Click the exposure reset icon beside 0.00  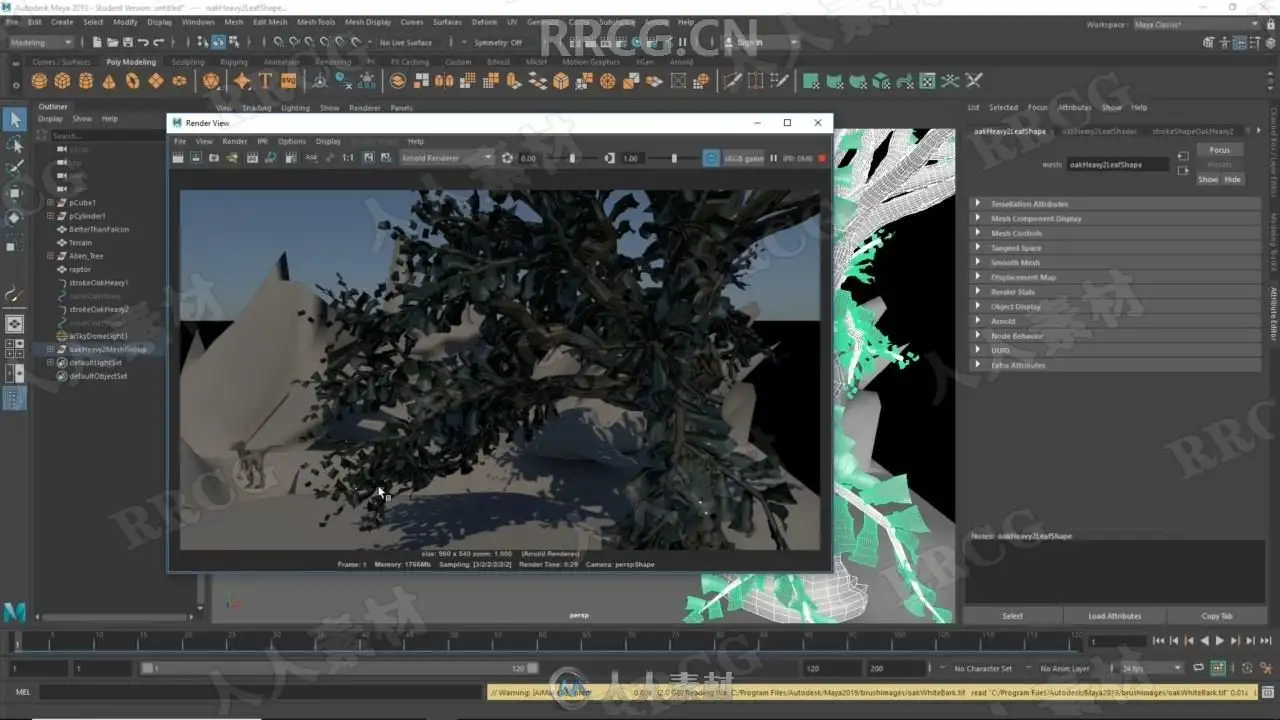507,158
